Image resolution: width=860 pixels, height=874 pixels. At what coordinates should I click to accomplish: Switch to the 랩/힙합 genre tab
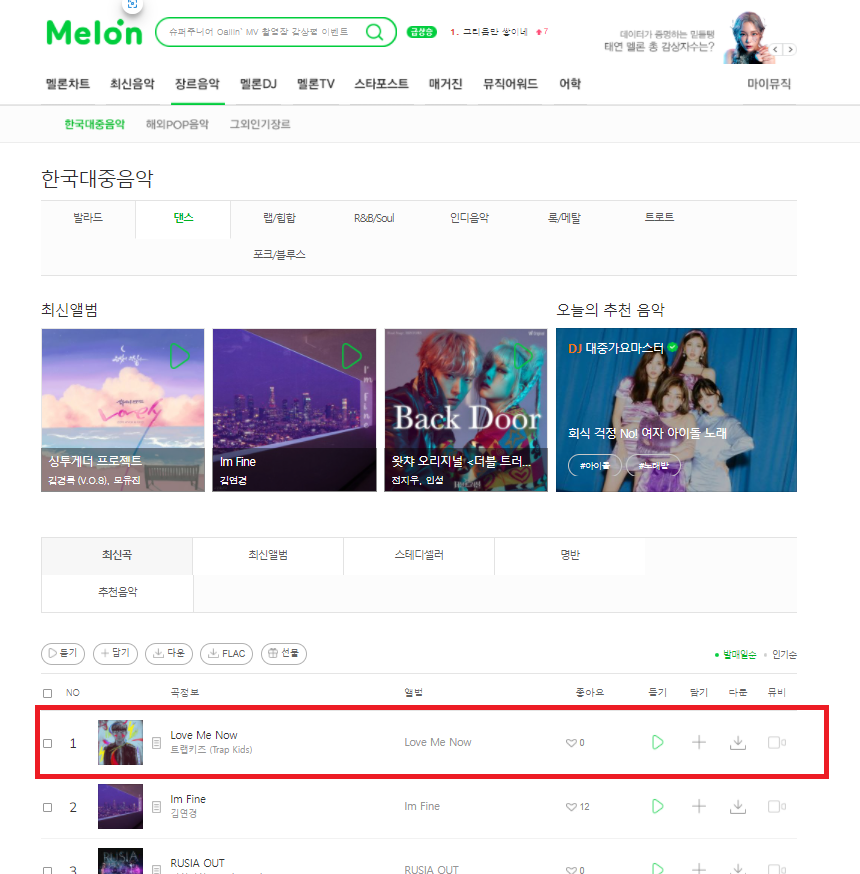pyautogui.click(x=279, y=218)
